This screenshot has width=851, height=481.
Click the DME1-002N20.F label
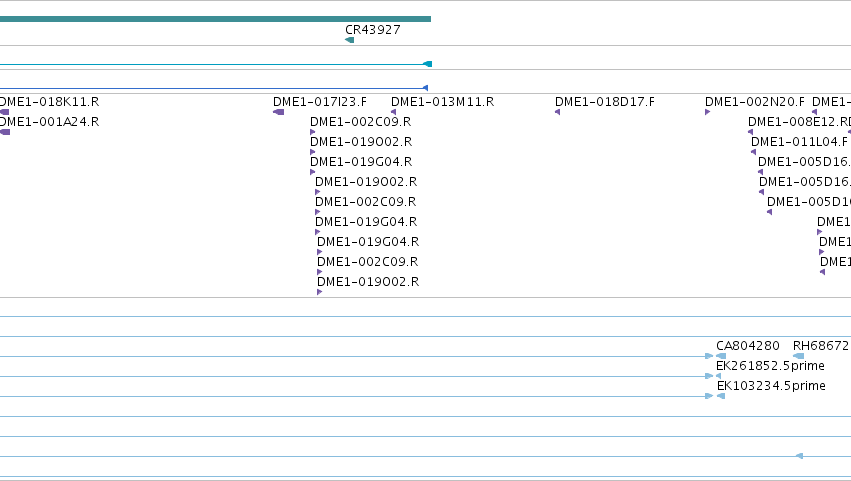click(x=755, y=102)
